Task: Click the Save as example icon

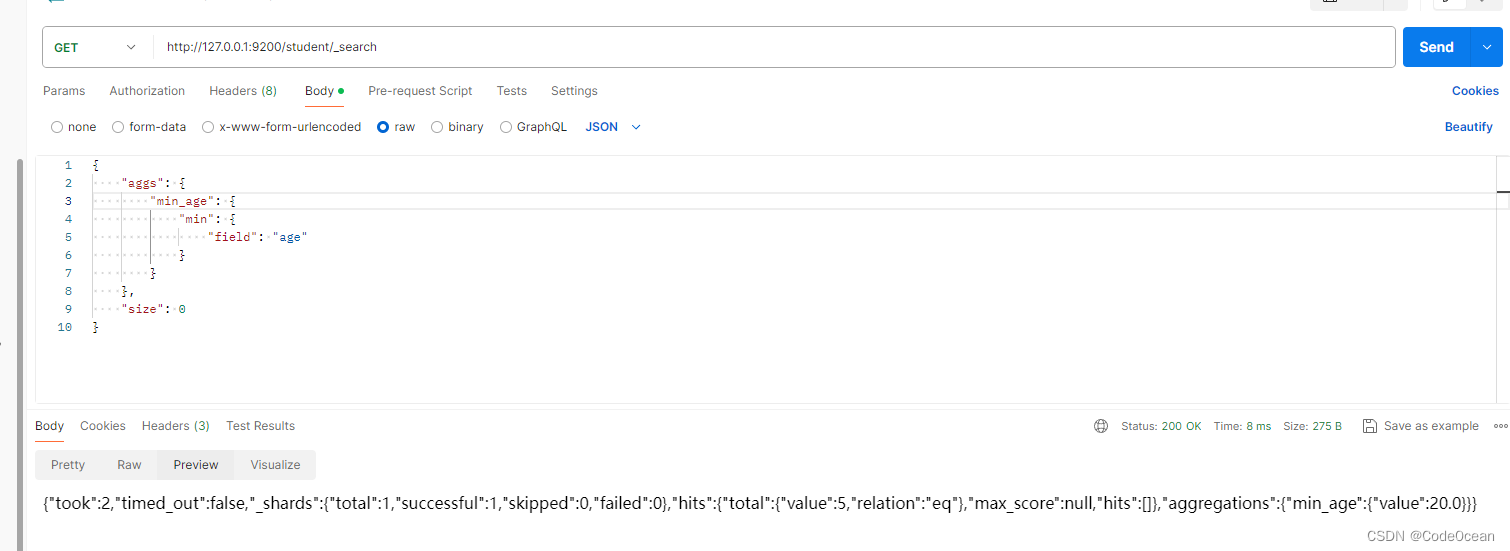Action: pos(1370,426)
